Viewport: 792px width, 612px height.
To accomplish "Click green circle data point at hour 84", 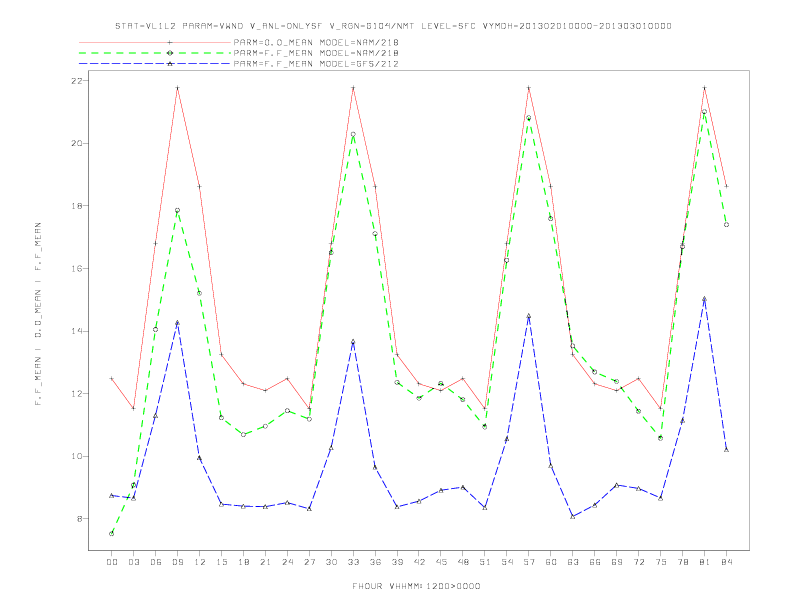I will pos(726,225).
